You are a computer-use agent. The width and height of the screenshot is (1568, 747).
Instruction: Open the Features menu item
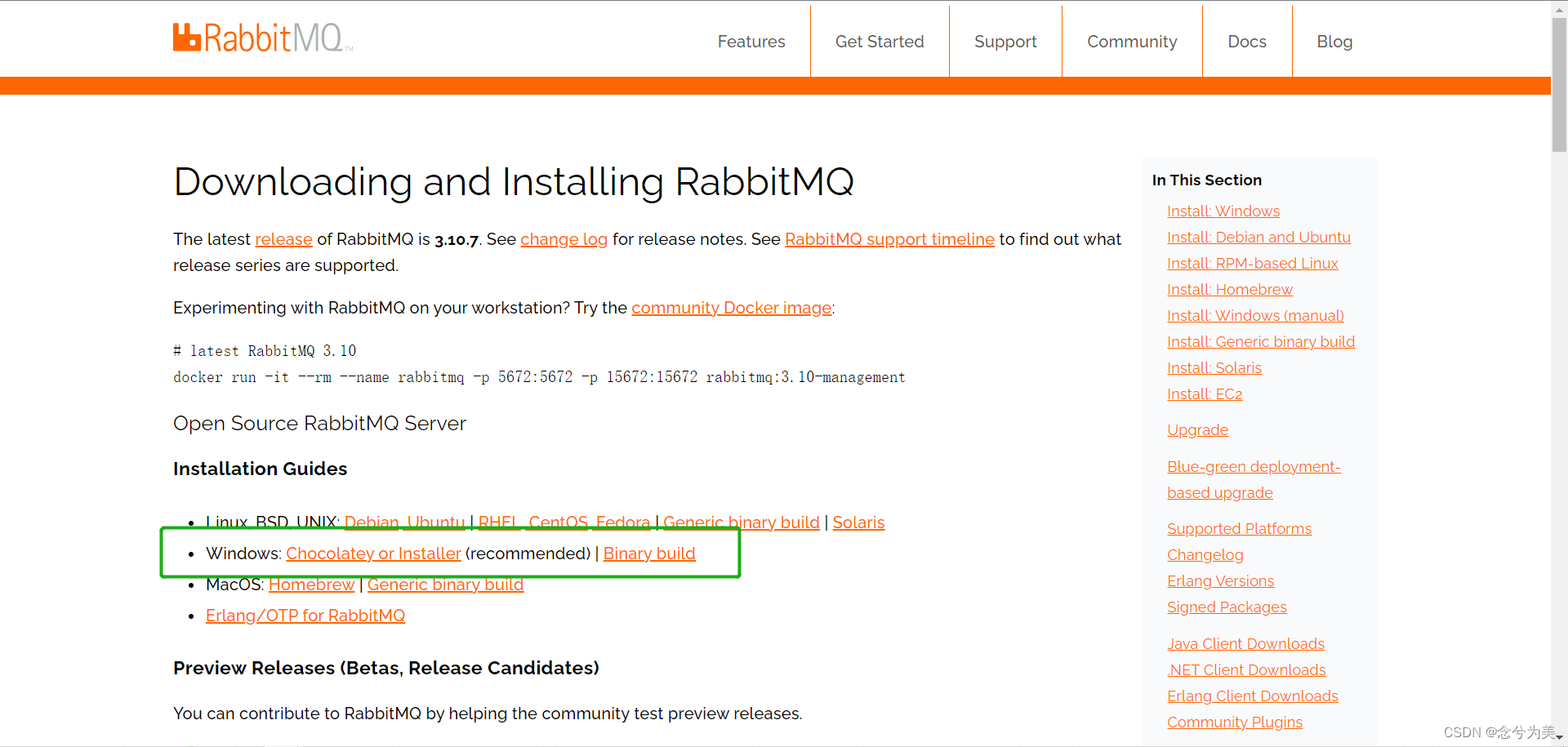[751, 42]
